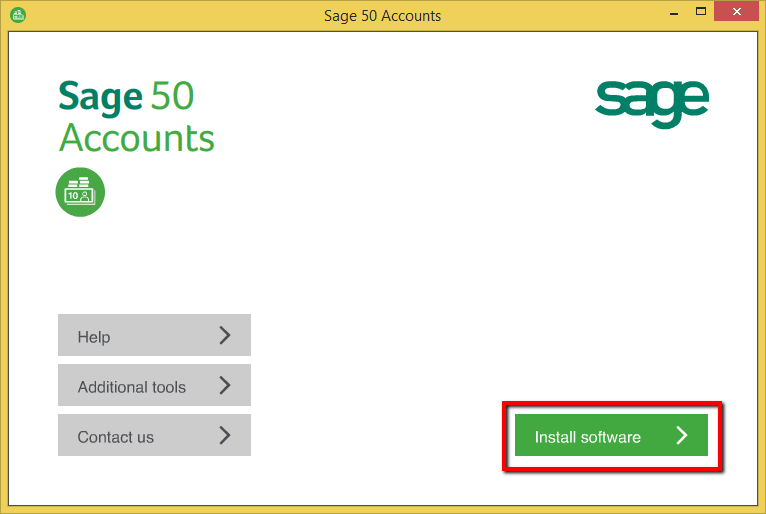Close the Sage 50 Accounts window
The width and height of the screenshot is (766, 514).
pos(737,11)
